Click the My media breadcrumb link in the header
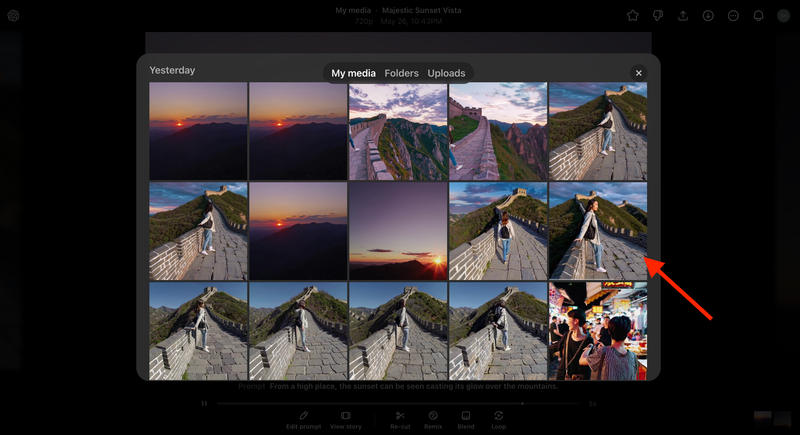Viewport: 800px width, 435px height. [353, 10]
